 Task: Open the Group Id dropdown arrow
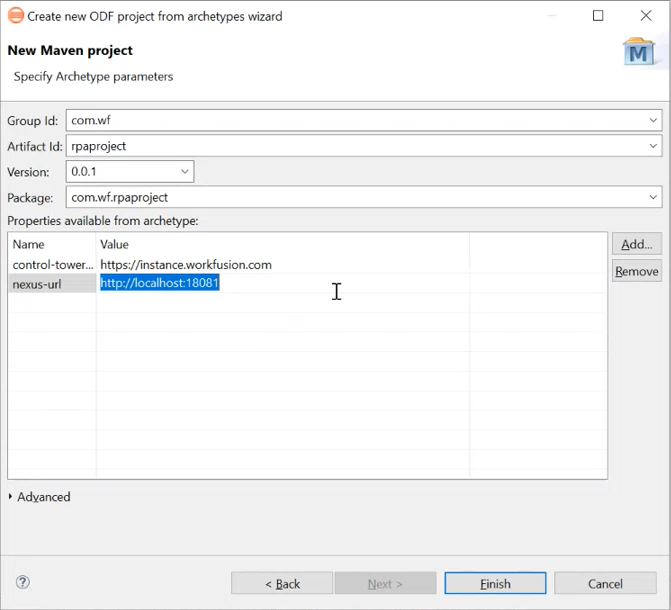tap(653, 120)
